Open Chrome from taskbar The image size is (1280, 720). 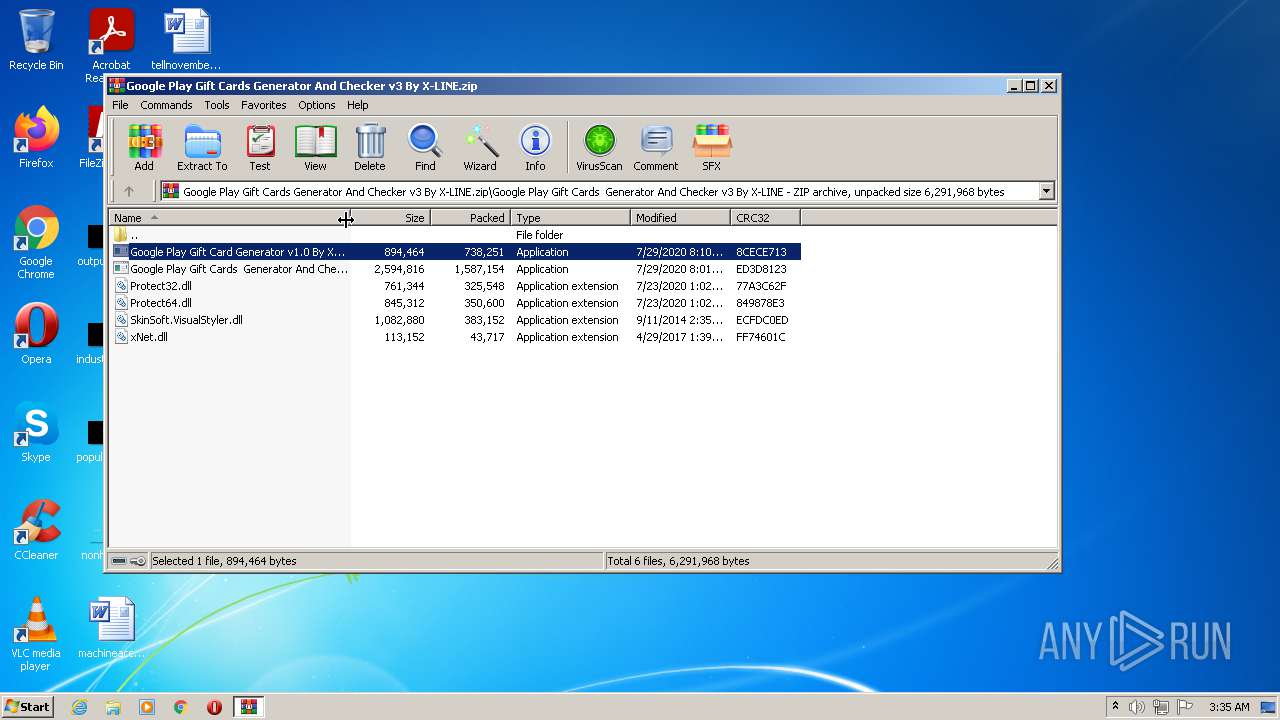180,707
